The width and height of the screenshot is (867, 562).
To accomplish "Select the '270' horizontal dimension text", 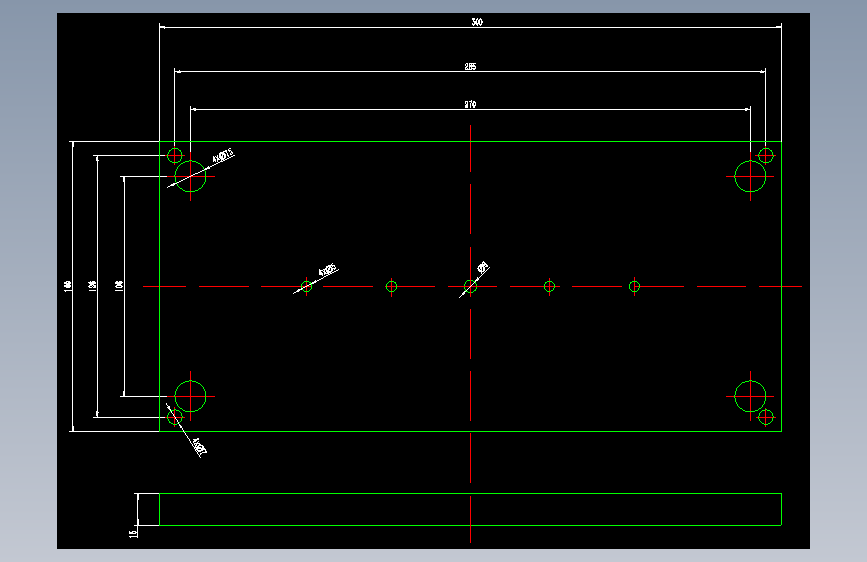I will (x=470, y=104).
